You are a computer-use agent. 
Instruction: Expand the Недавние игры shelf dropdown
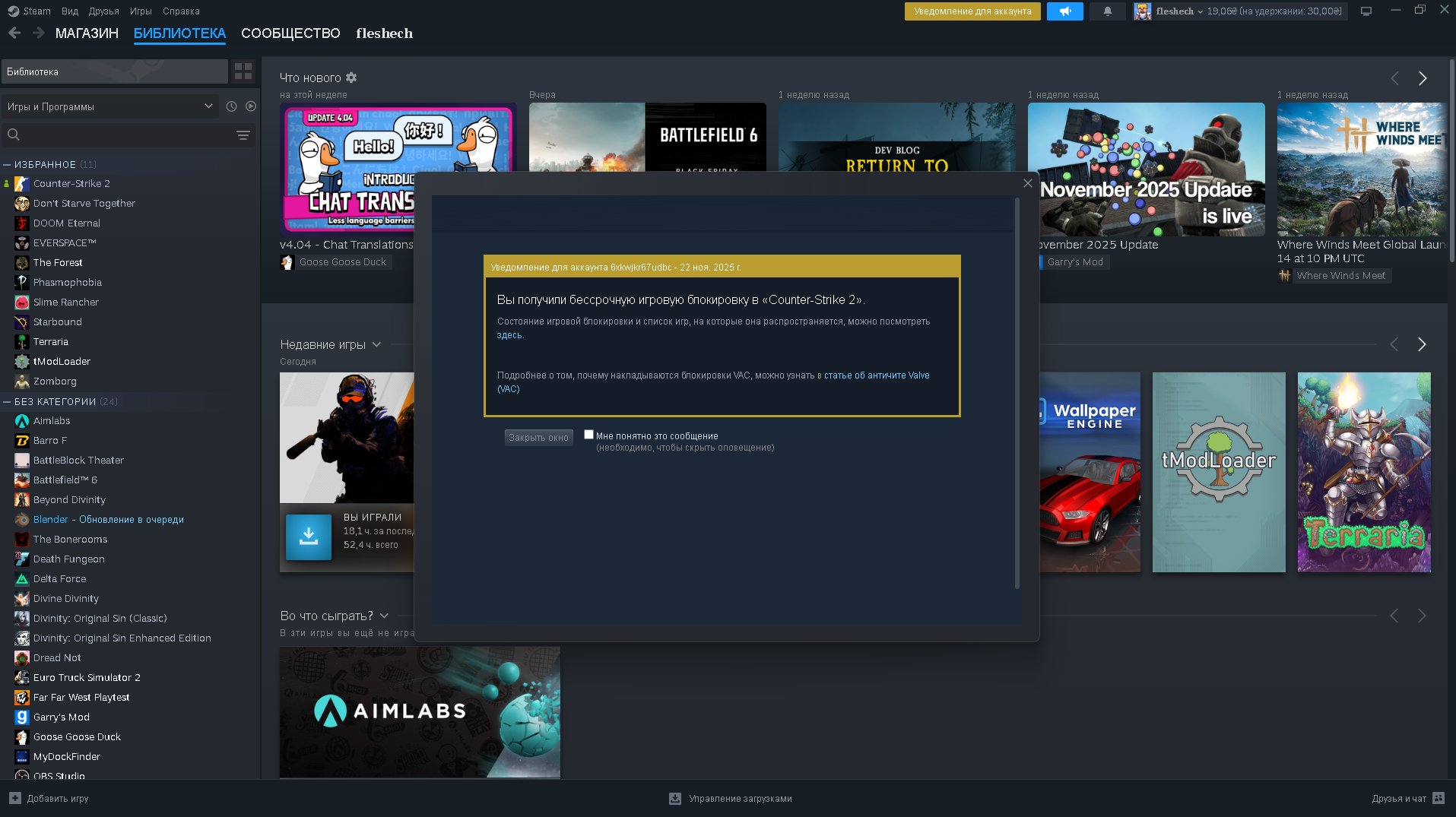click(376, 345)
